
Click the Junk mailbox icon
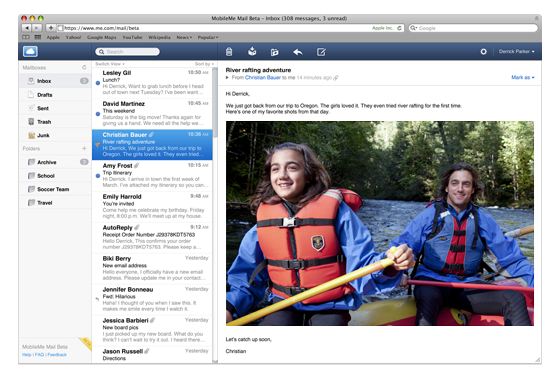pos(31,135)
